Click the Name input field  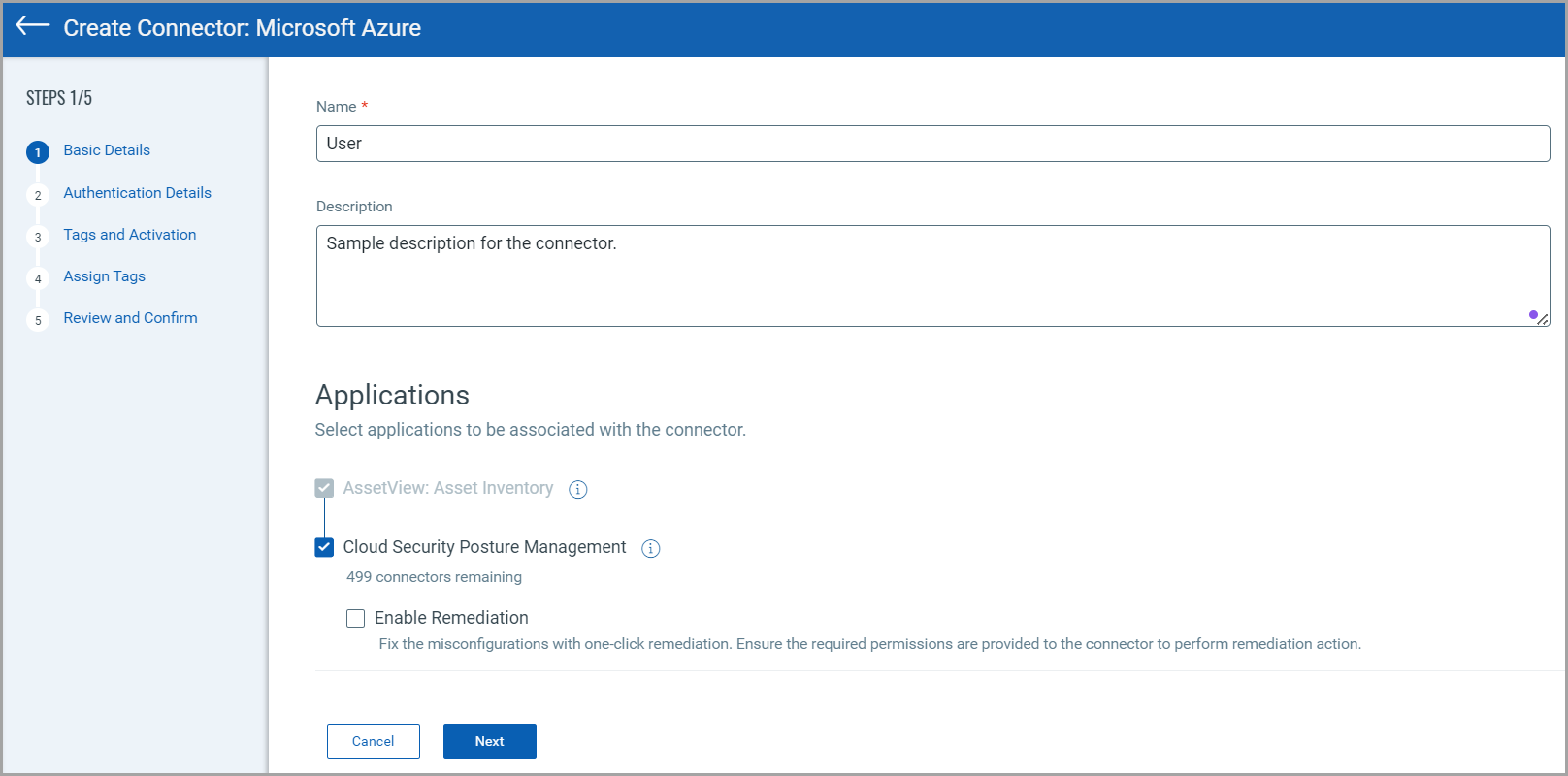[931, 144]
